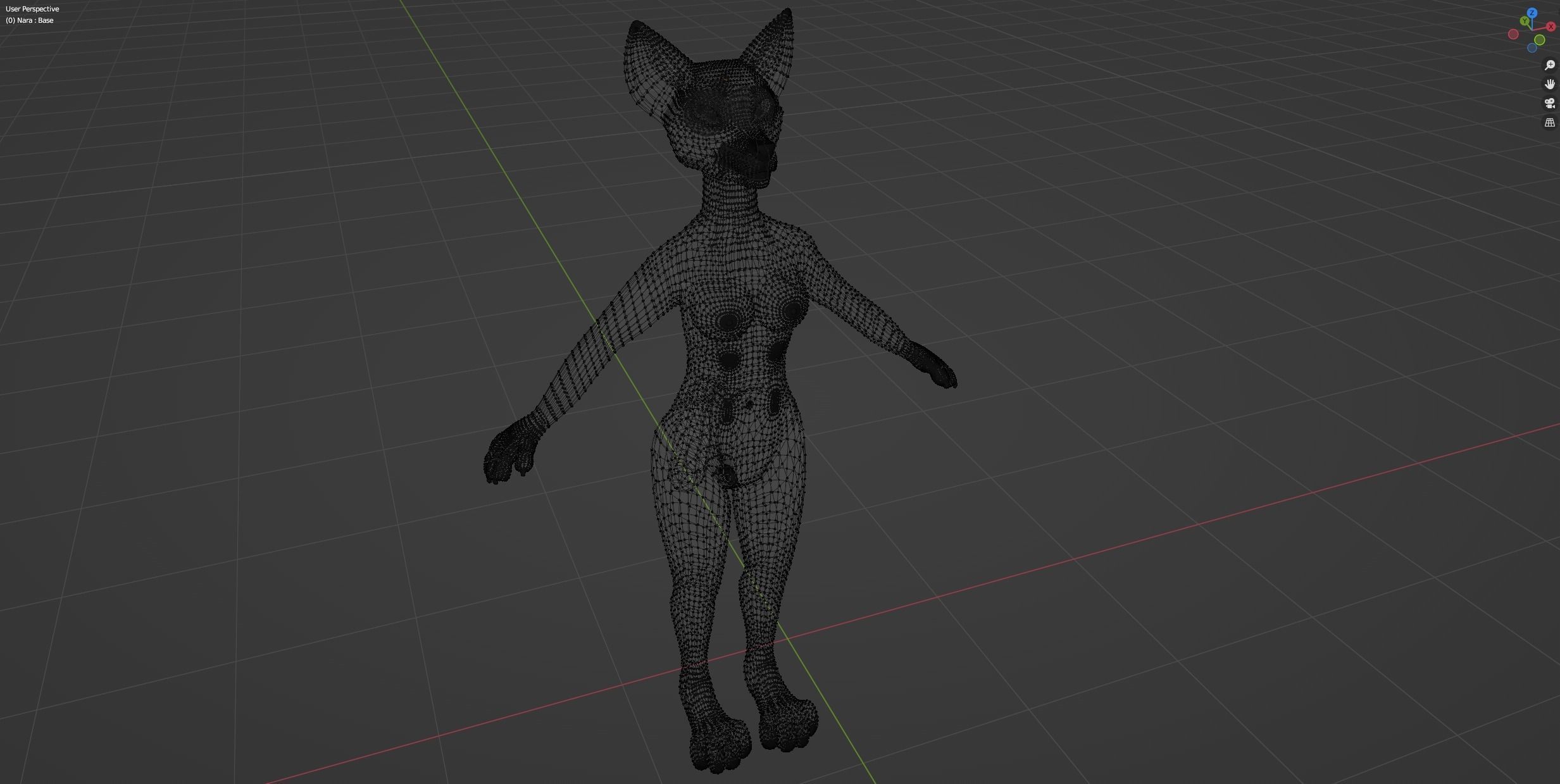Click the 'User Perspective' viewport label
Viewport: 1560px width, 784px height.
click(x=32, y=9)
